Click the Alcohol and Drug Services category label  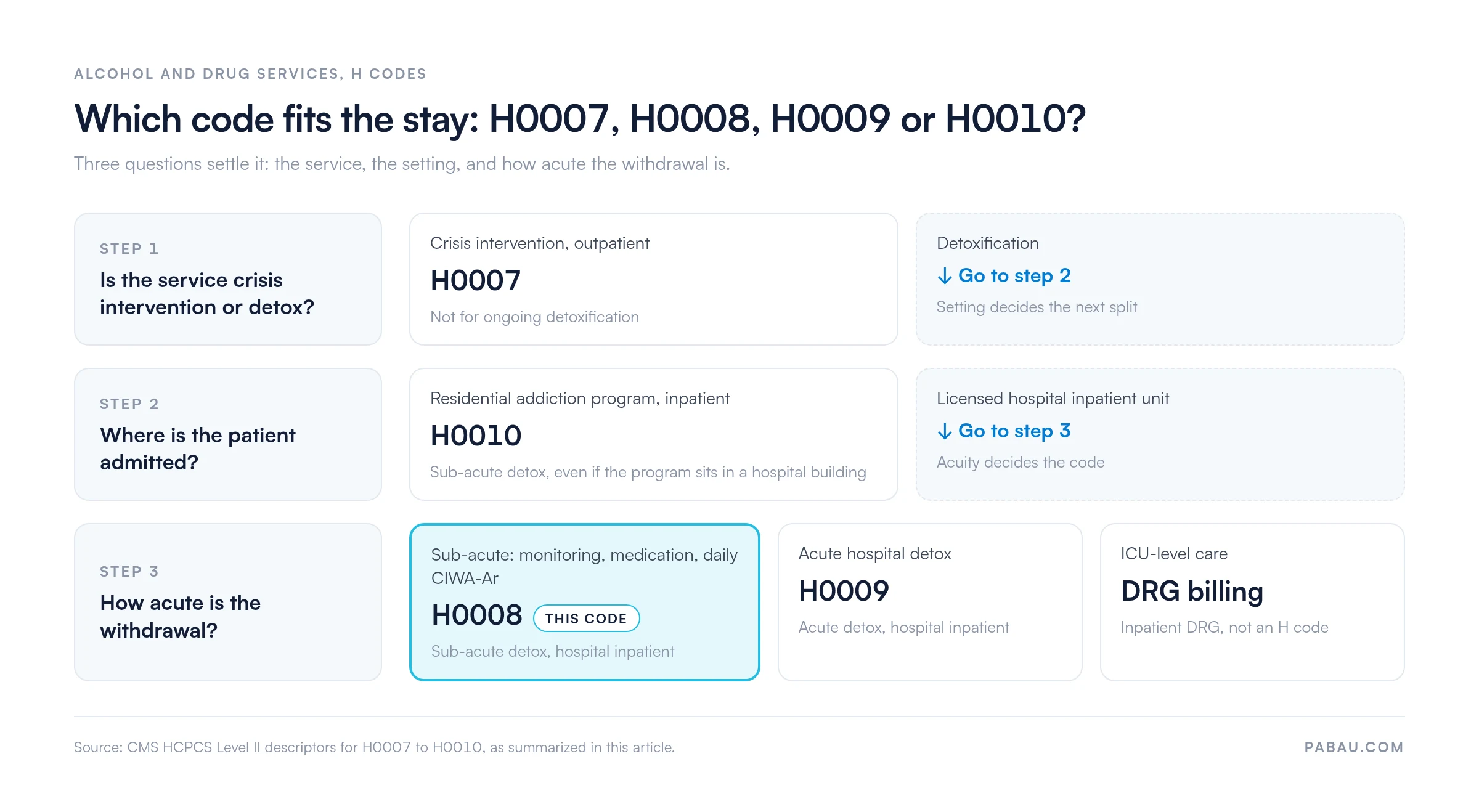[x=250, y=74]
